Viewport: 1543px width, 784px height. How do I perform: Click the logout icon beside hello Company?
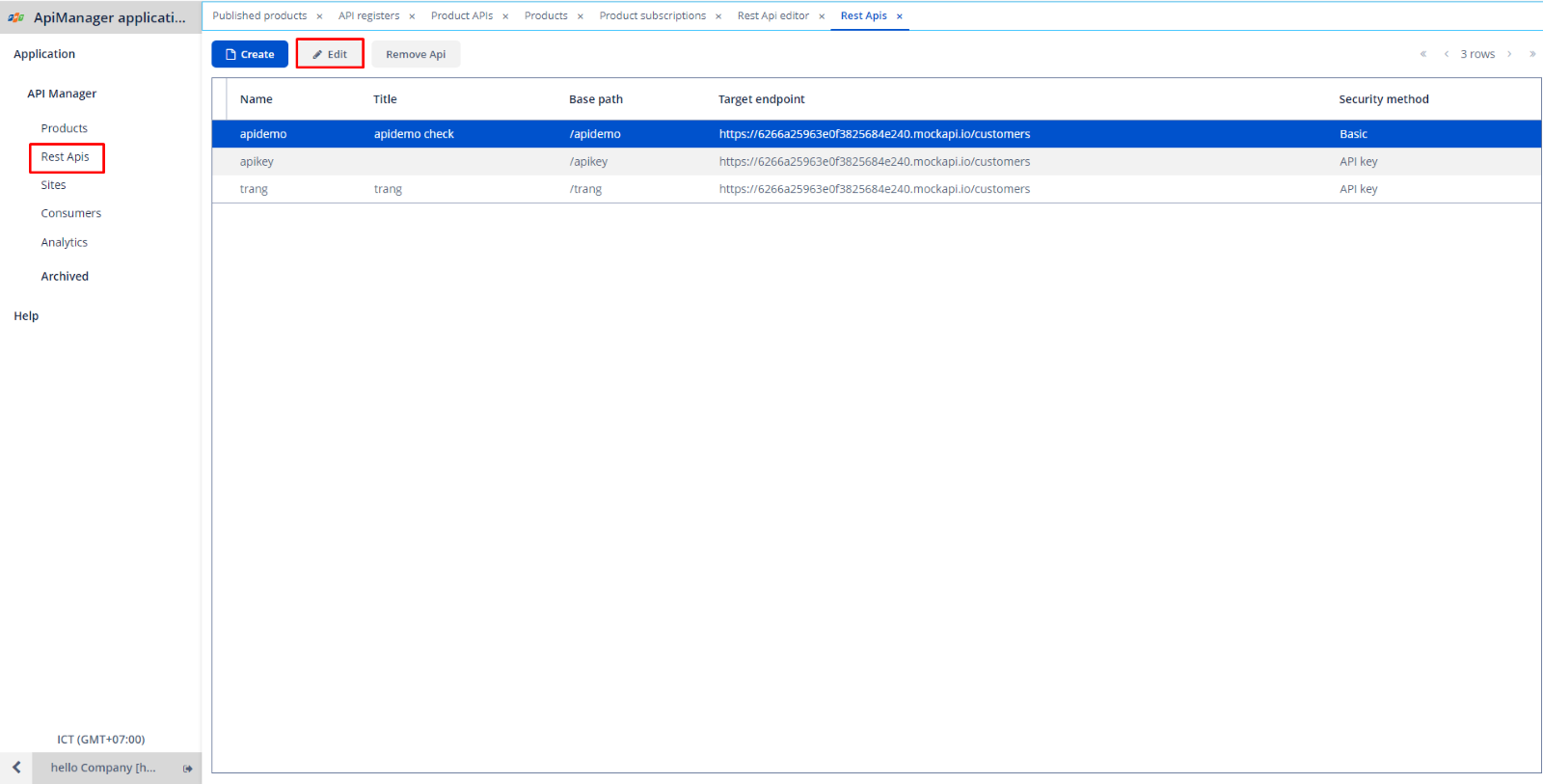point(187,769)
